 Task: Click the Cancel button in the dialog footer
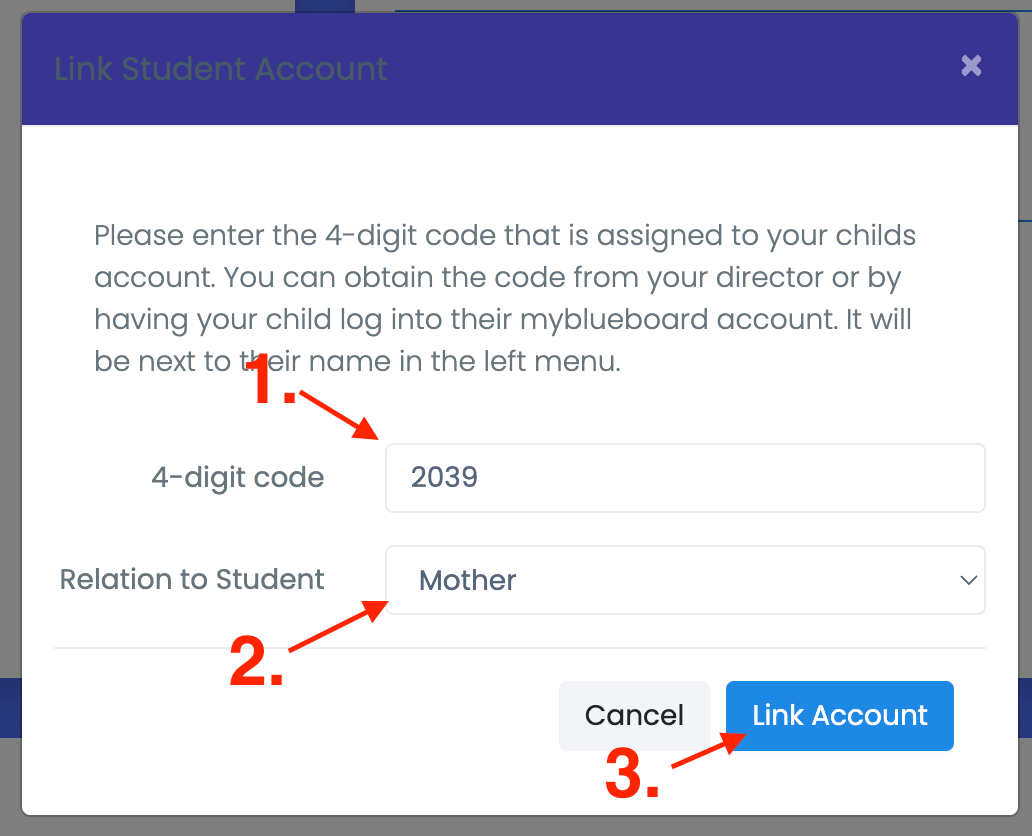click(x=634, y=715)
